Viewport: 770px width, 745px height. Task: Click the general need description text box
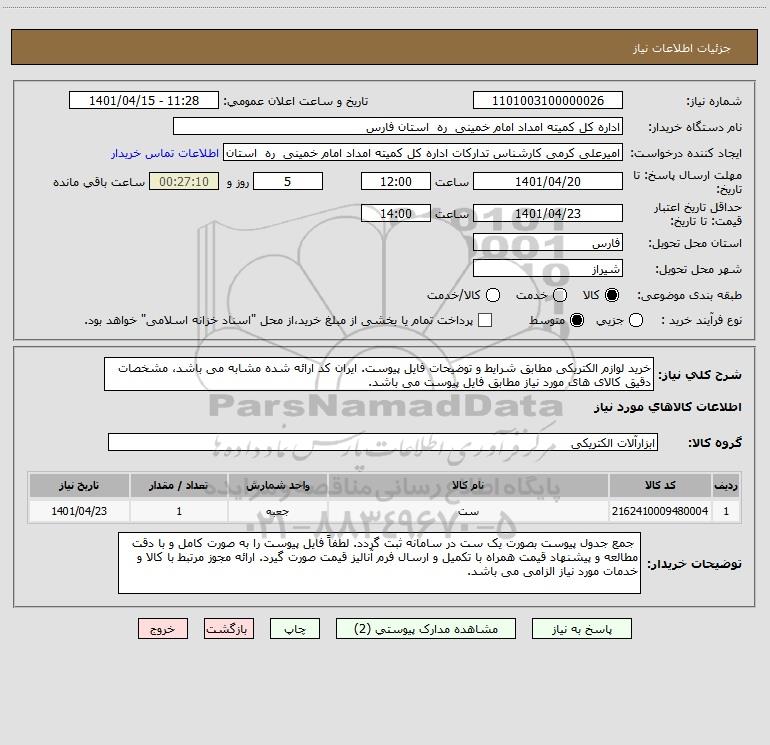[379, 374]
